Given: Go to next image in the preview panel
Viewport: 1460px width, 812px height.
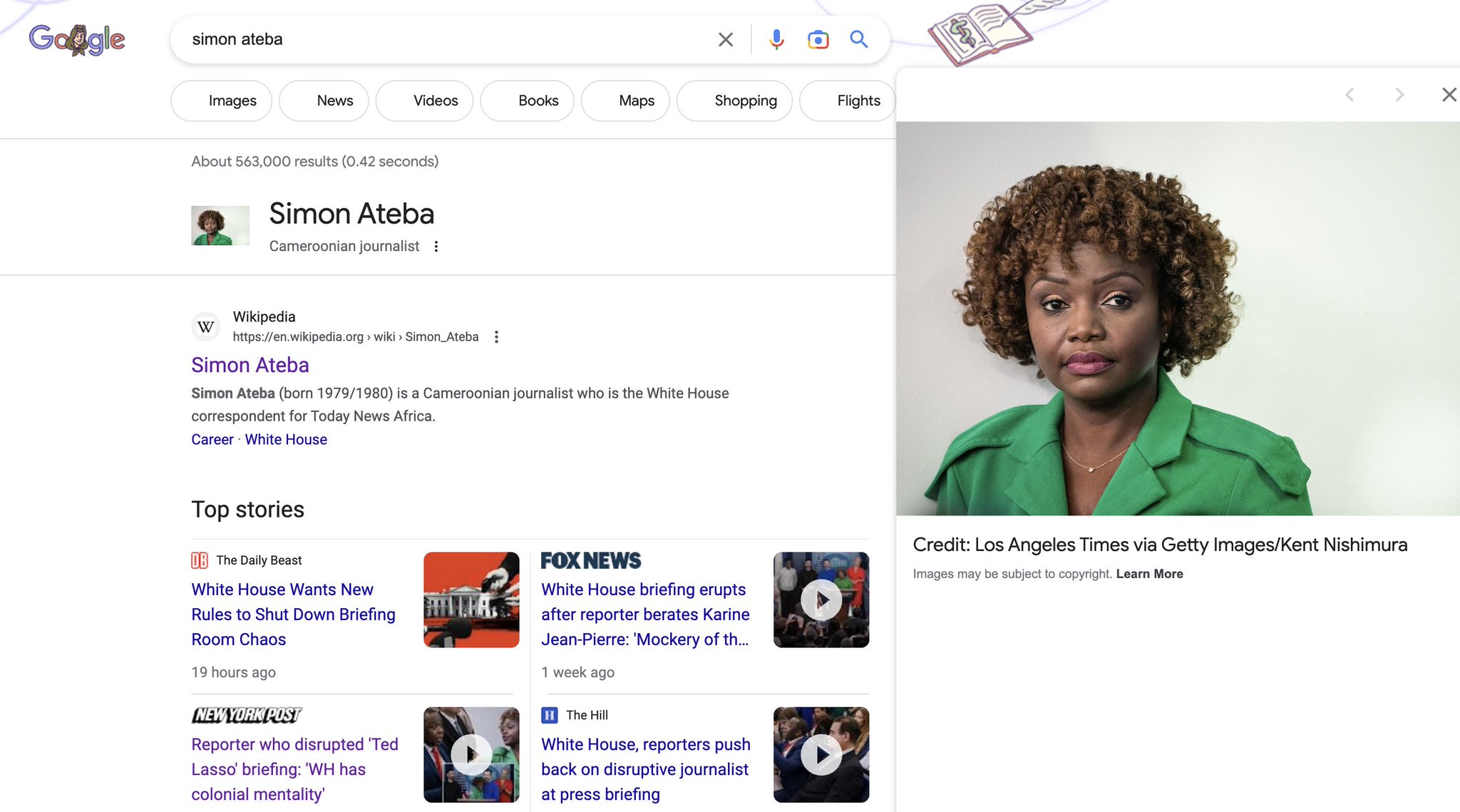Looking at the screenshot, I should tap(1399, 94).
